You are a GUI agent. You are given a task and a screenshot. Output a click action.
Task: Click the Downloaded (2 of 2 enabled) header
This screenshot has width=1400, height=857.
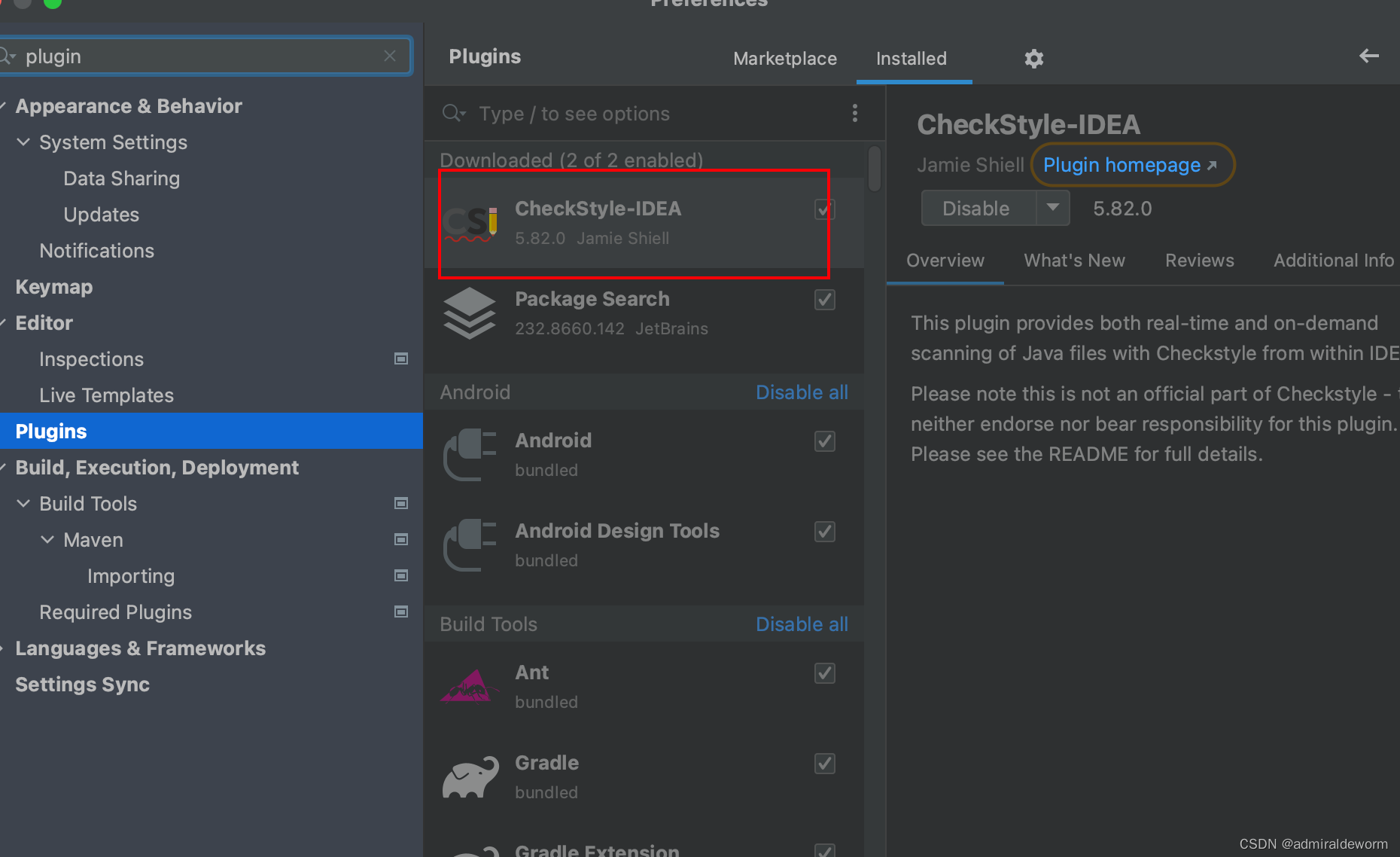click(571, 160)
